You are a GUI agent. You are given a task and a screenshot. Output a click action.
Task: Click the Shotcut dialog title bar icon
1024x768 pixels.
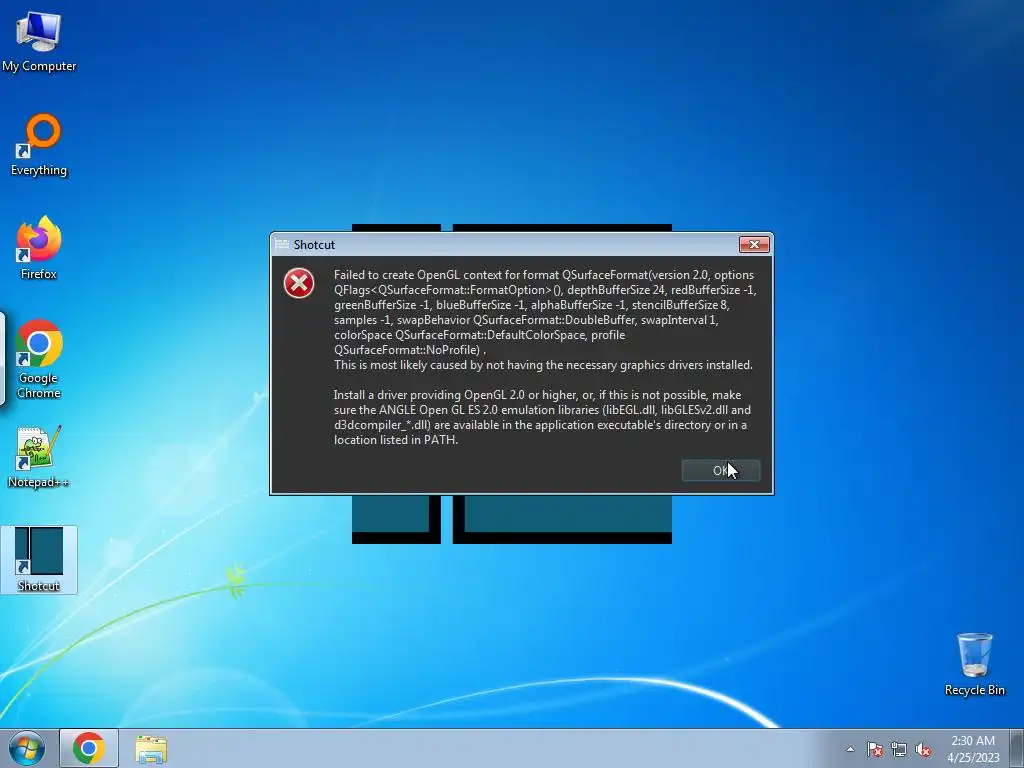click(281, 244)
